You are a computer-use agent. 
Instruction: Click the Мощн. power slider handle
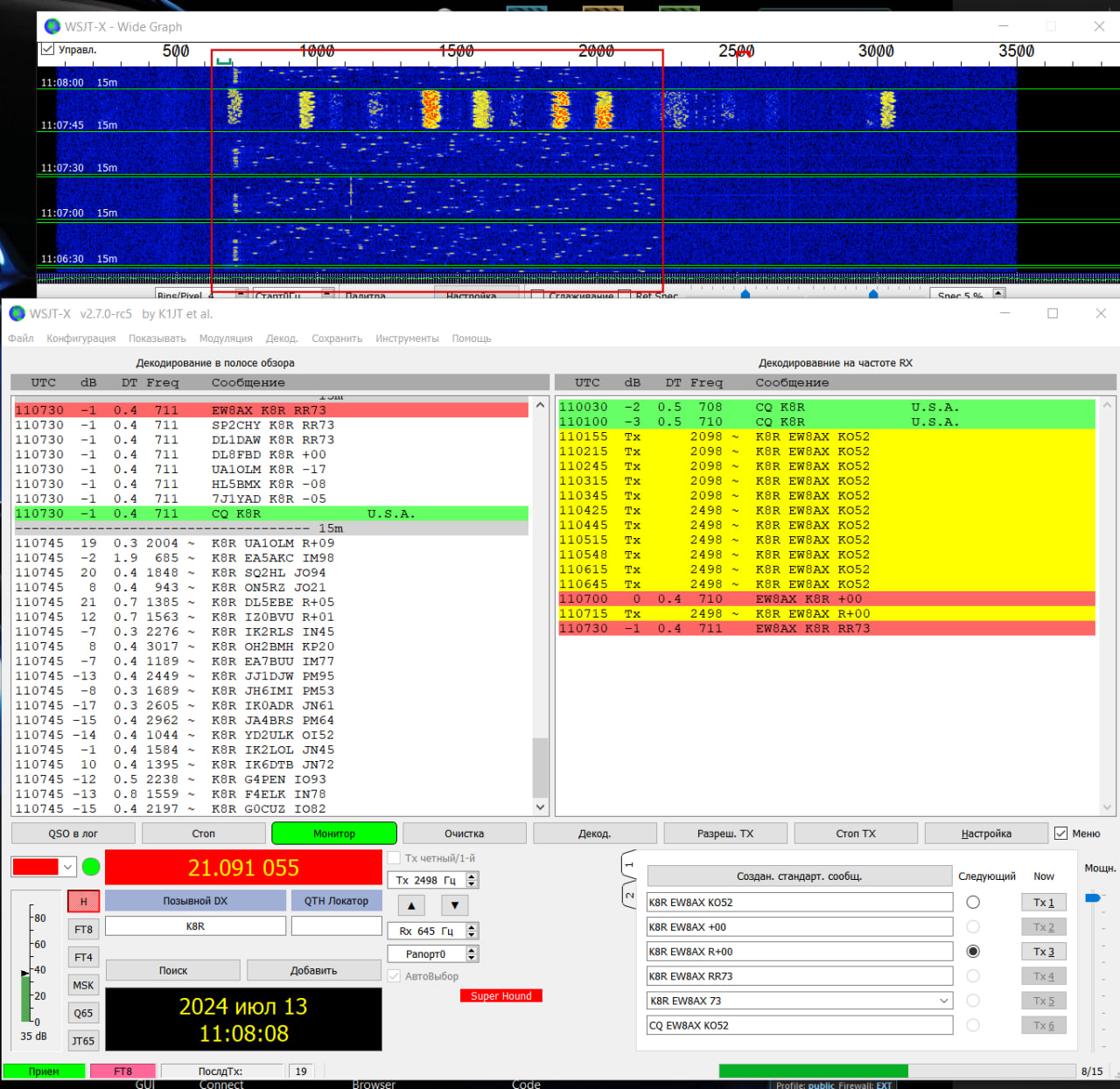coord(1092,897)
